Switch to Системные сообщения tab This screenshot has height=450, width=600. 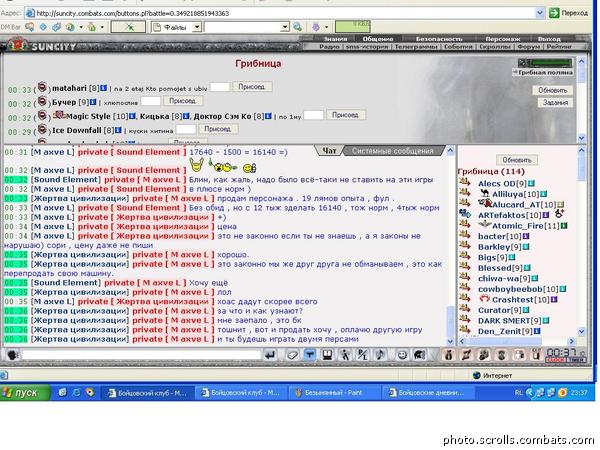[393, 151]
